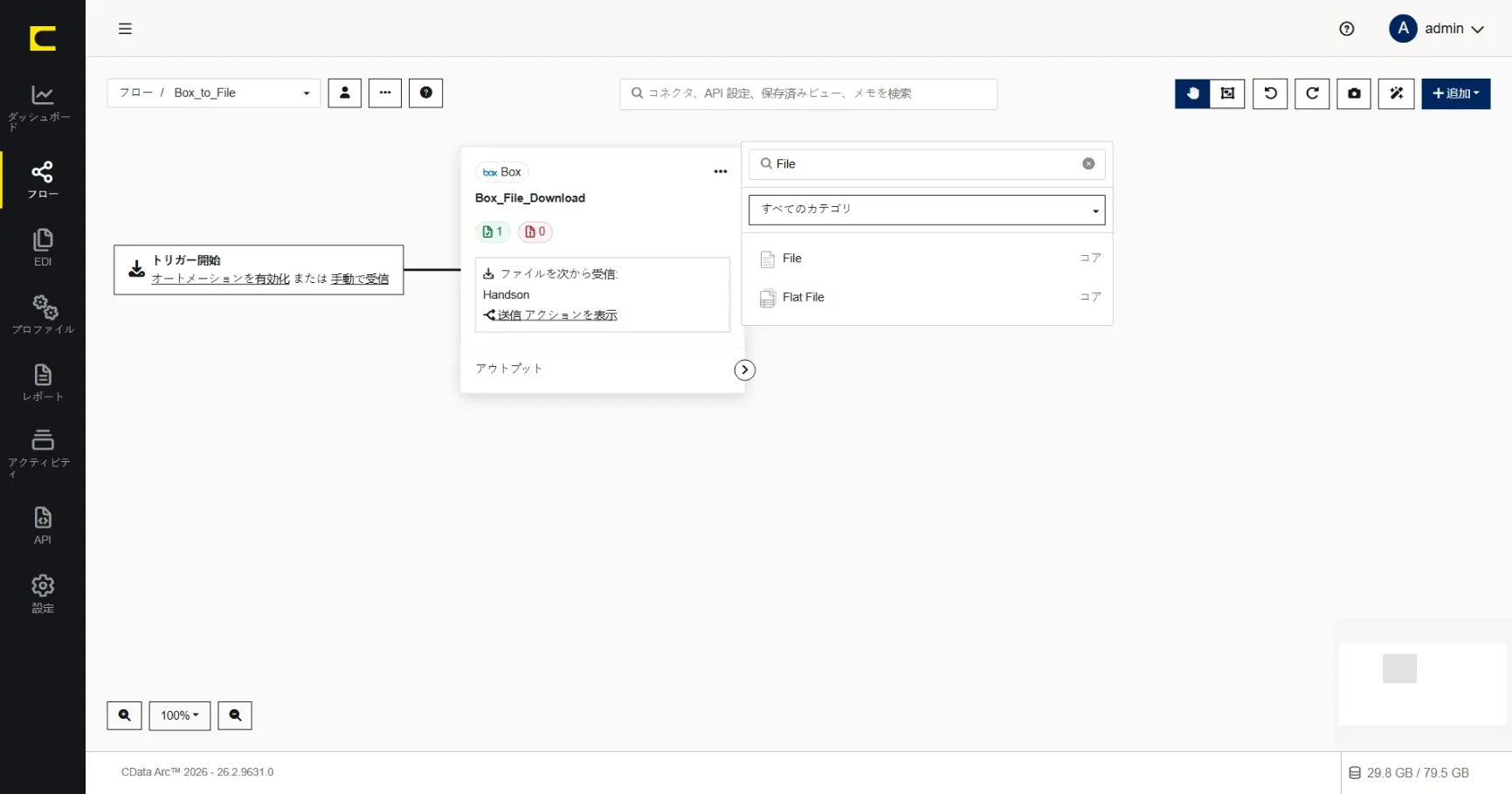Open the 100% zoom level dropdown
Image resolution: width=1512 pixels, height=794 pixels.
click(x=180, y=715)
